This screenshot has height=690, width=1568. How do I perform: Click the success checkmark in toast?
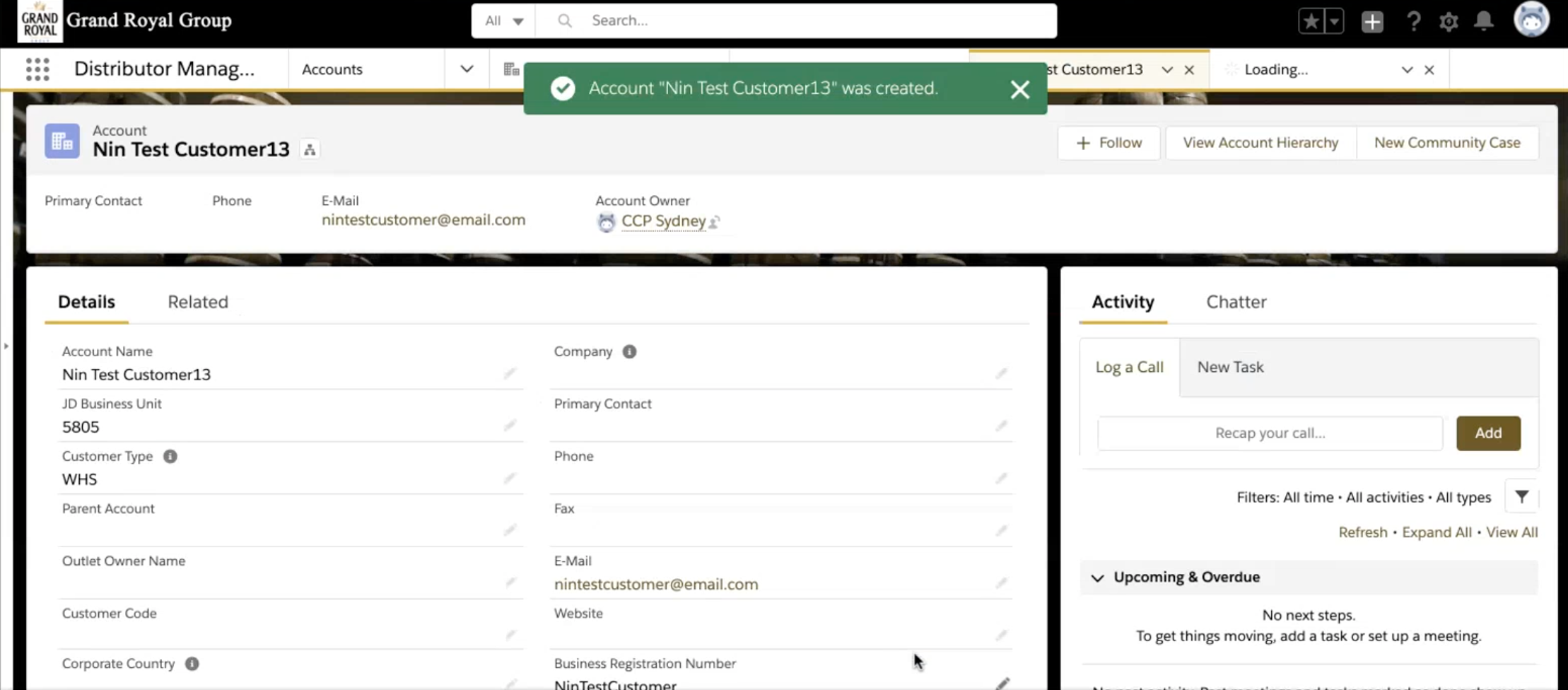click(563, 88)
